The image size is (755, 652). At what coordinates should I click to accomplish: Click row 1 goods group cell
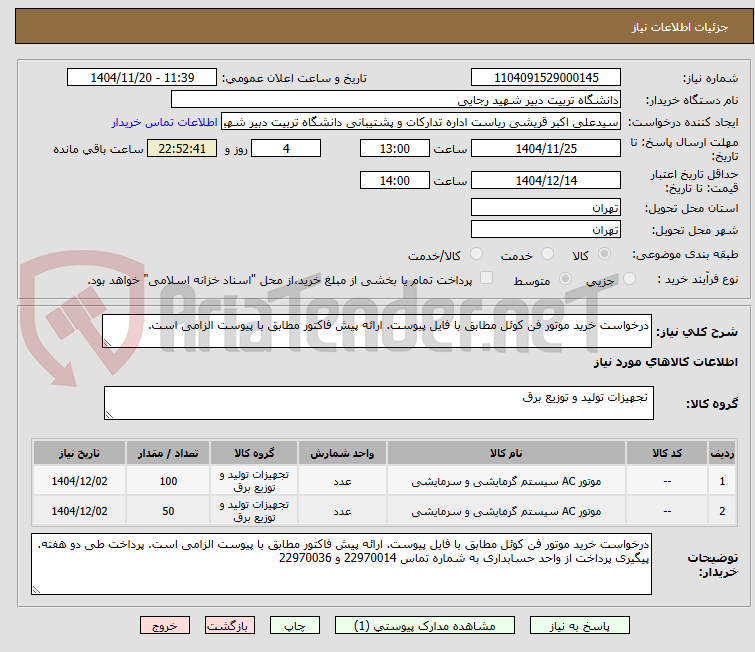point(254,481)
